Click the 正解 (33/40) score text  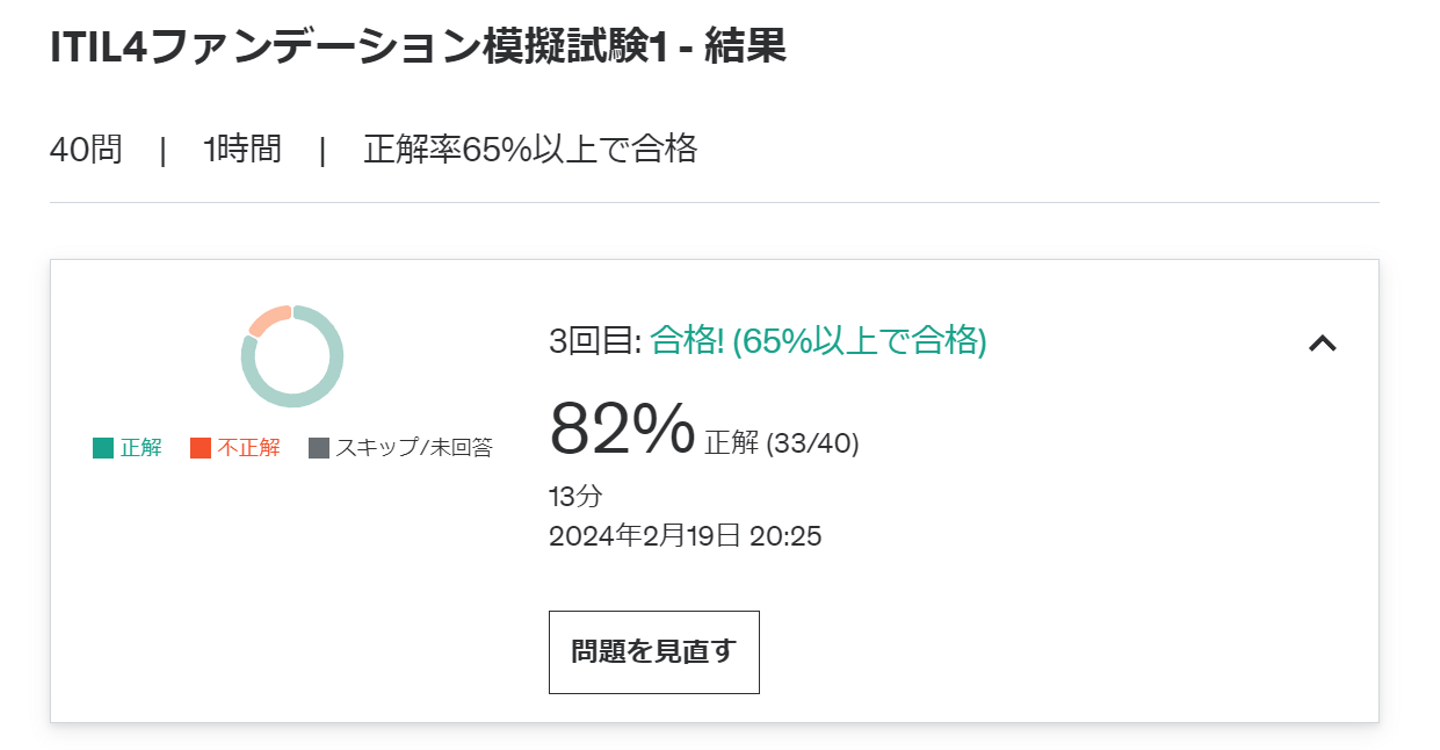tap(782, 443)
